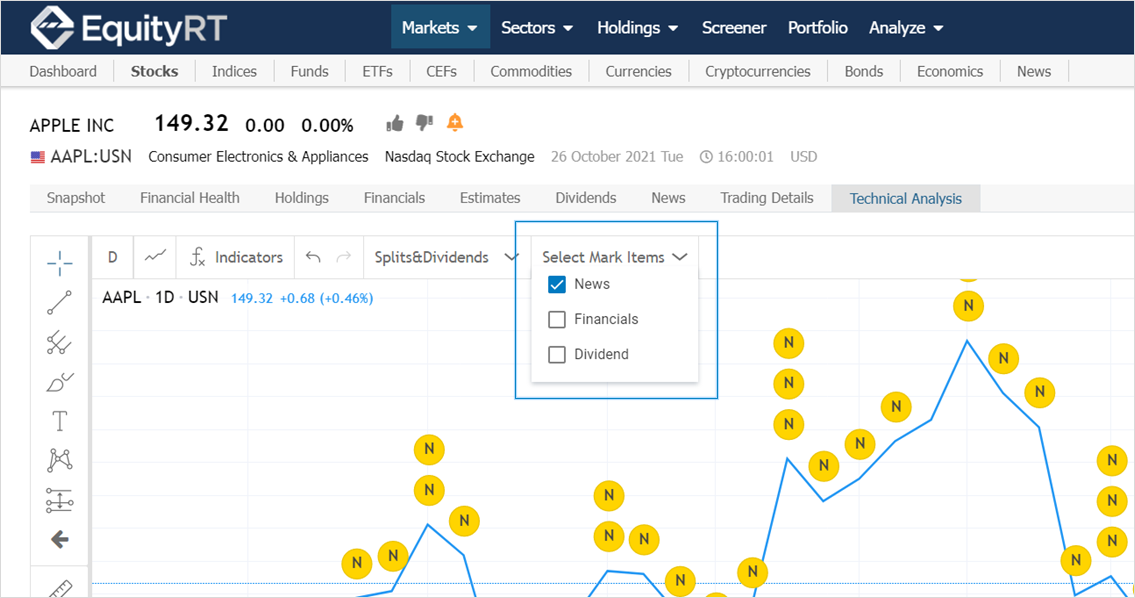
Task: Change the chart style line icon
Action: tap(155, 256)
